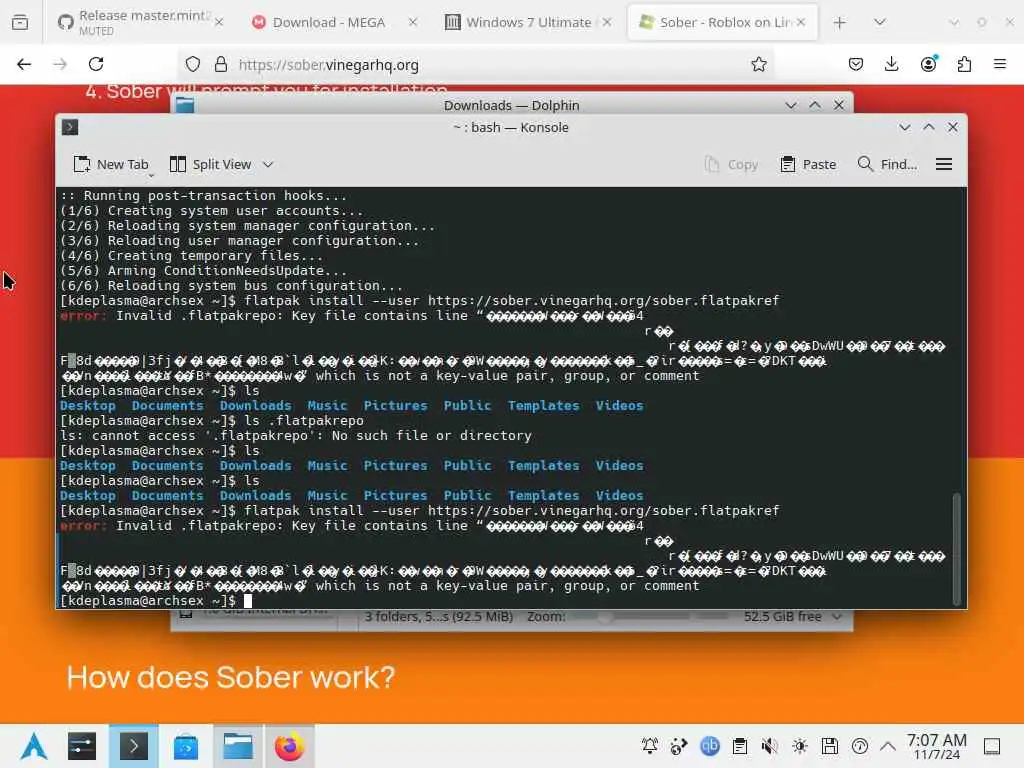Click Dolphin's titlebar dropdown chevron

pyautogui.click(x=791, y=105)
